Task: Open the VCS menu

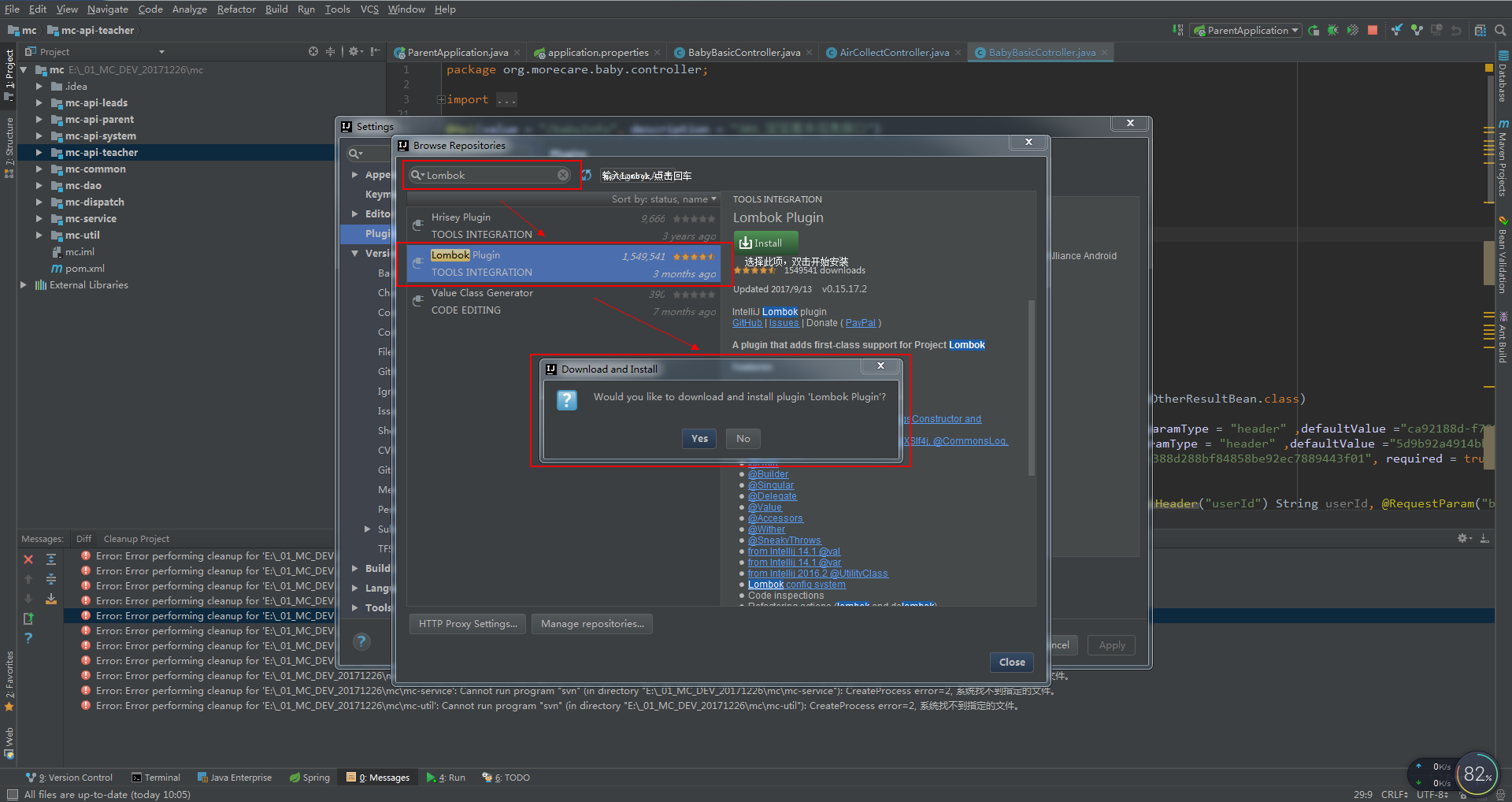Action: (369, 9)
